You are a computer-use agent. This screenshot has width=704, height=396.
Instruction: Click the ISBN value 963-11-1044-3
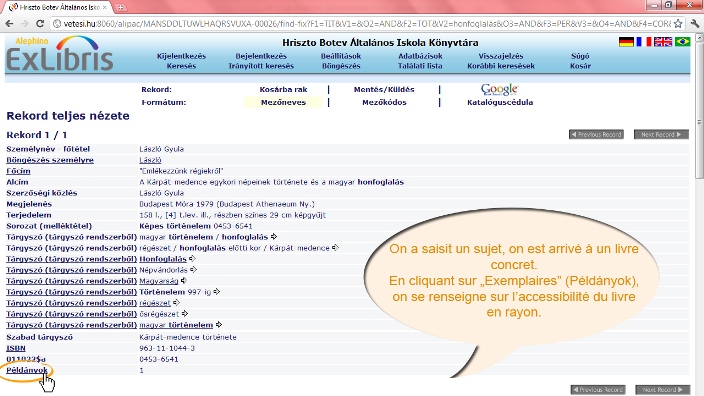click(167, 348)
